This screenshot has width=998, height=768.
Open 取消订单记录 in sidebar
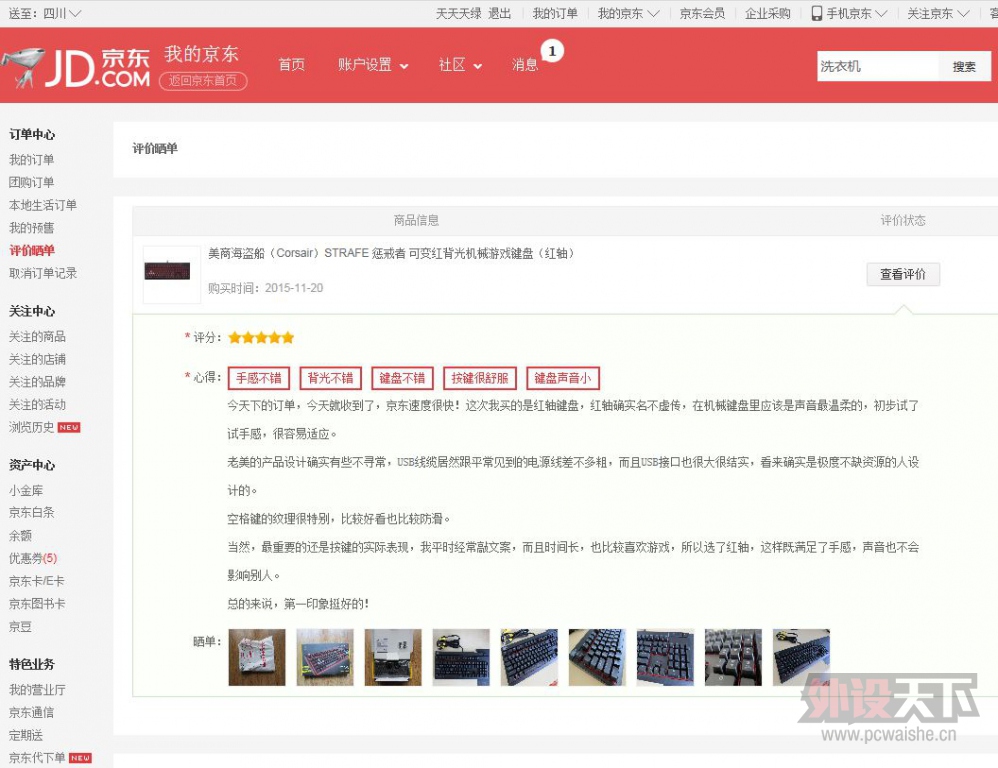click(43, 273)
